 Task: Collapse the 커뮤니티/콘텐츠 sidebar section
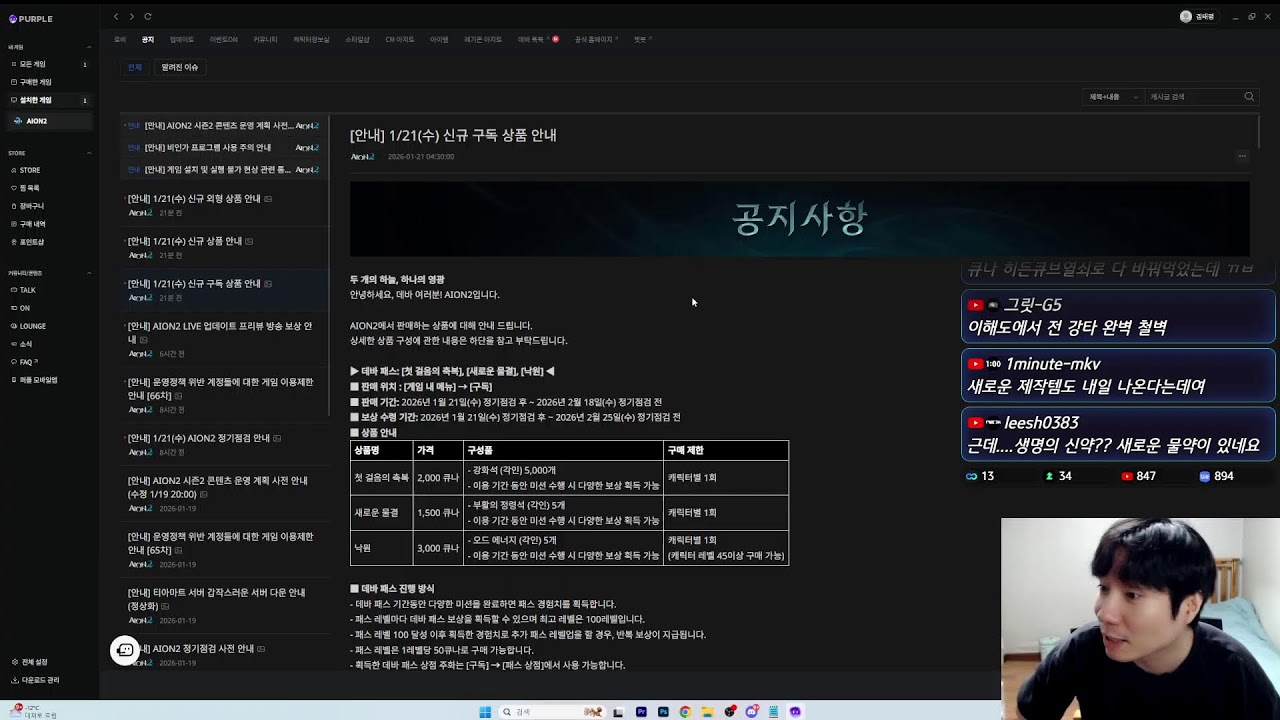point(89,273)
